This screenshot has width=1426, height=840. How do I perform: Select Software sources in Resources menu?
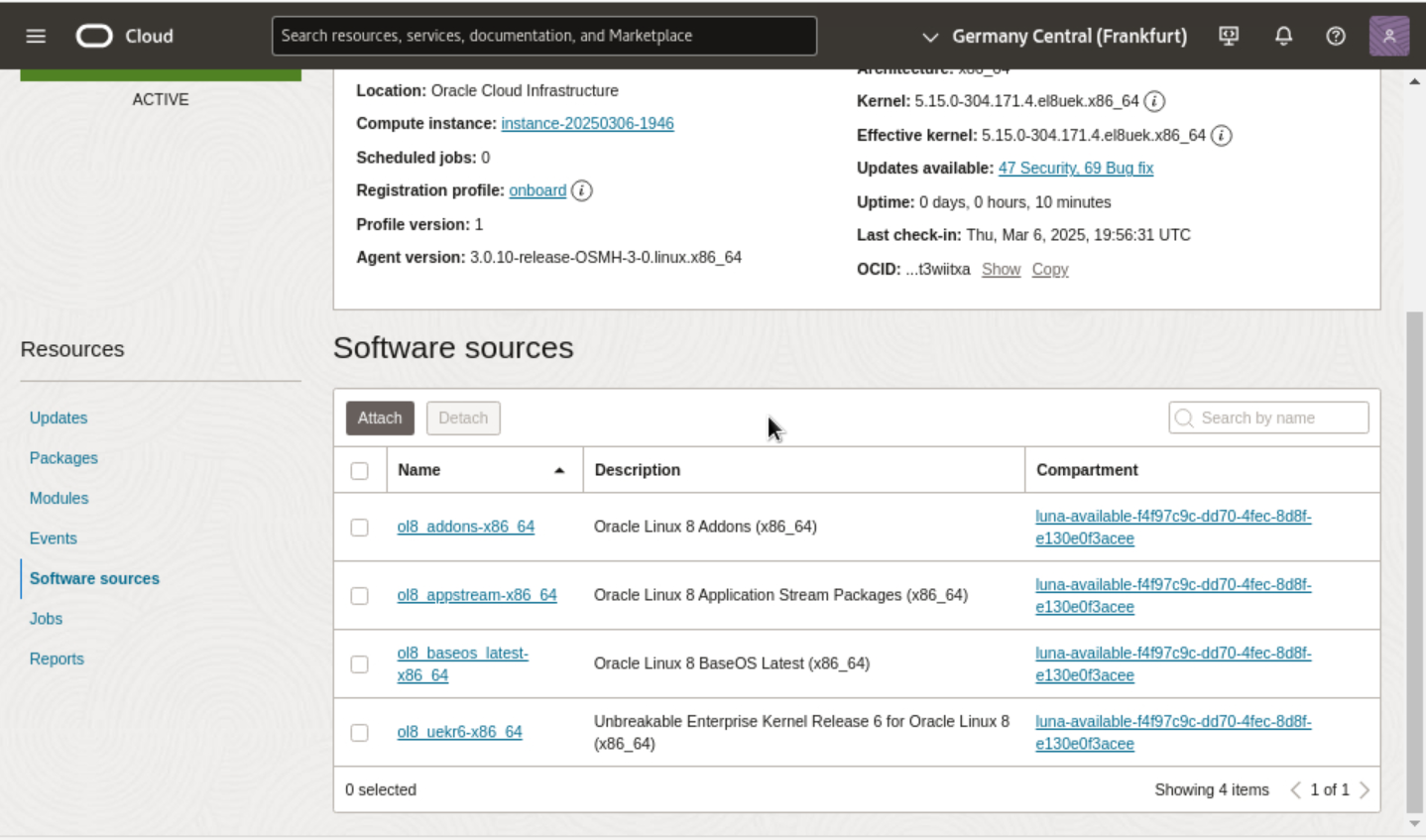pyautogui.click(x=94, y=579)
